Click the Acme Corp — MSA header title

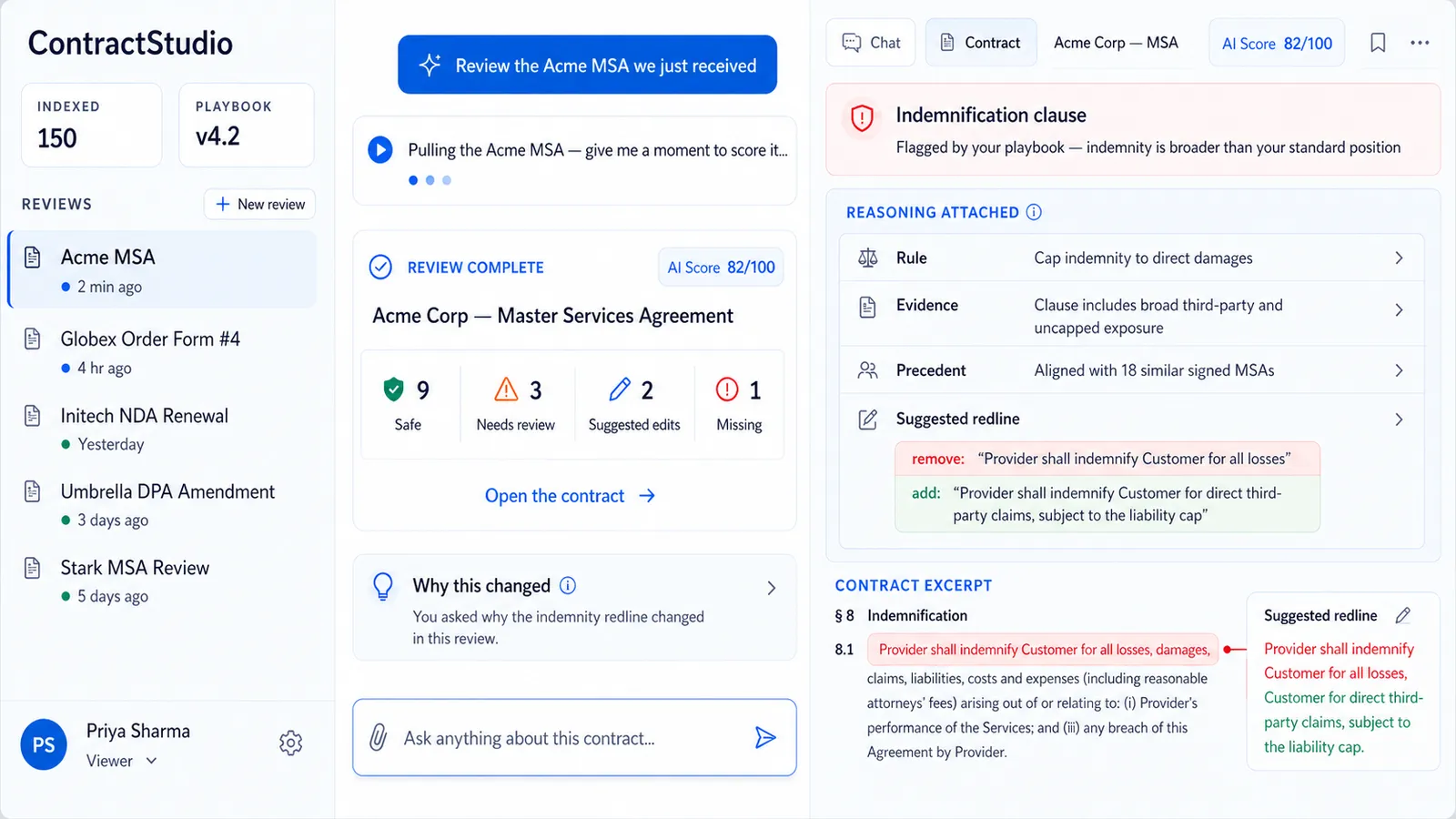[x=1116, y=43]
